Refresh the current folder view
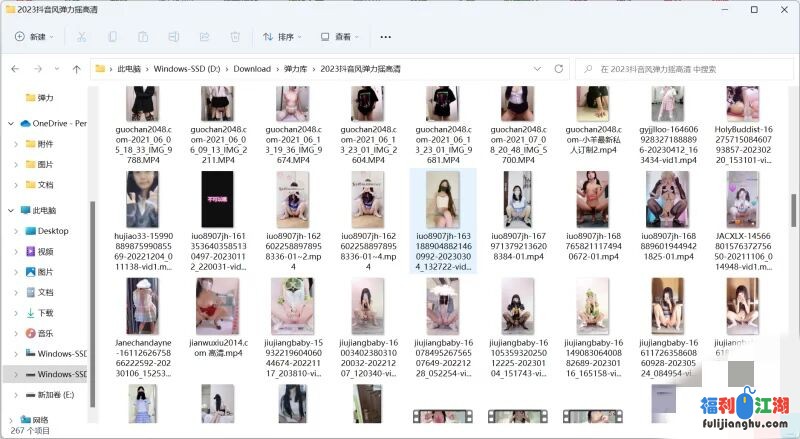Viewport: 800px width, 439px height. 559,69
